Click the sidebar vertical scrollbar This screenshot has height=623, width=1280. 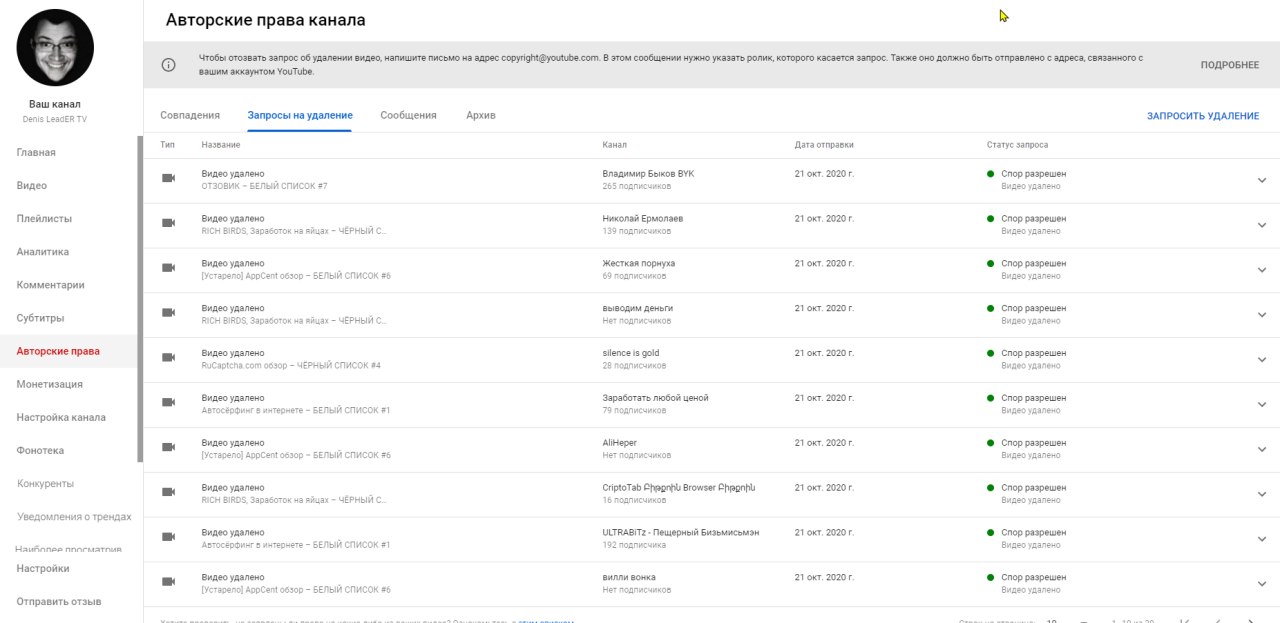[140, 298]
